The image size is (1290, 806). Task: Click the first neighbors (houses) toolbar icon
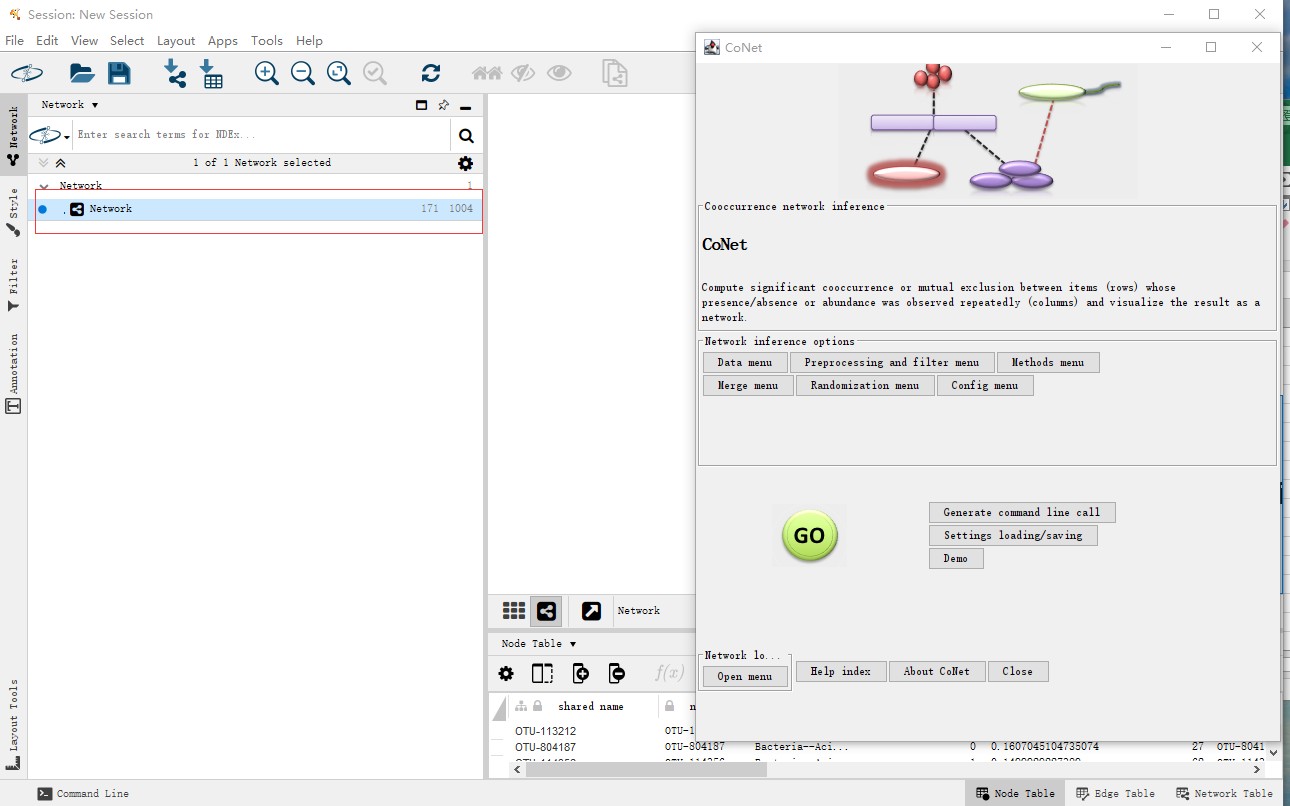pos(487,73)
